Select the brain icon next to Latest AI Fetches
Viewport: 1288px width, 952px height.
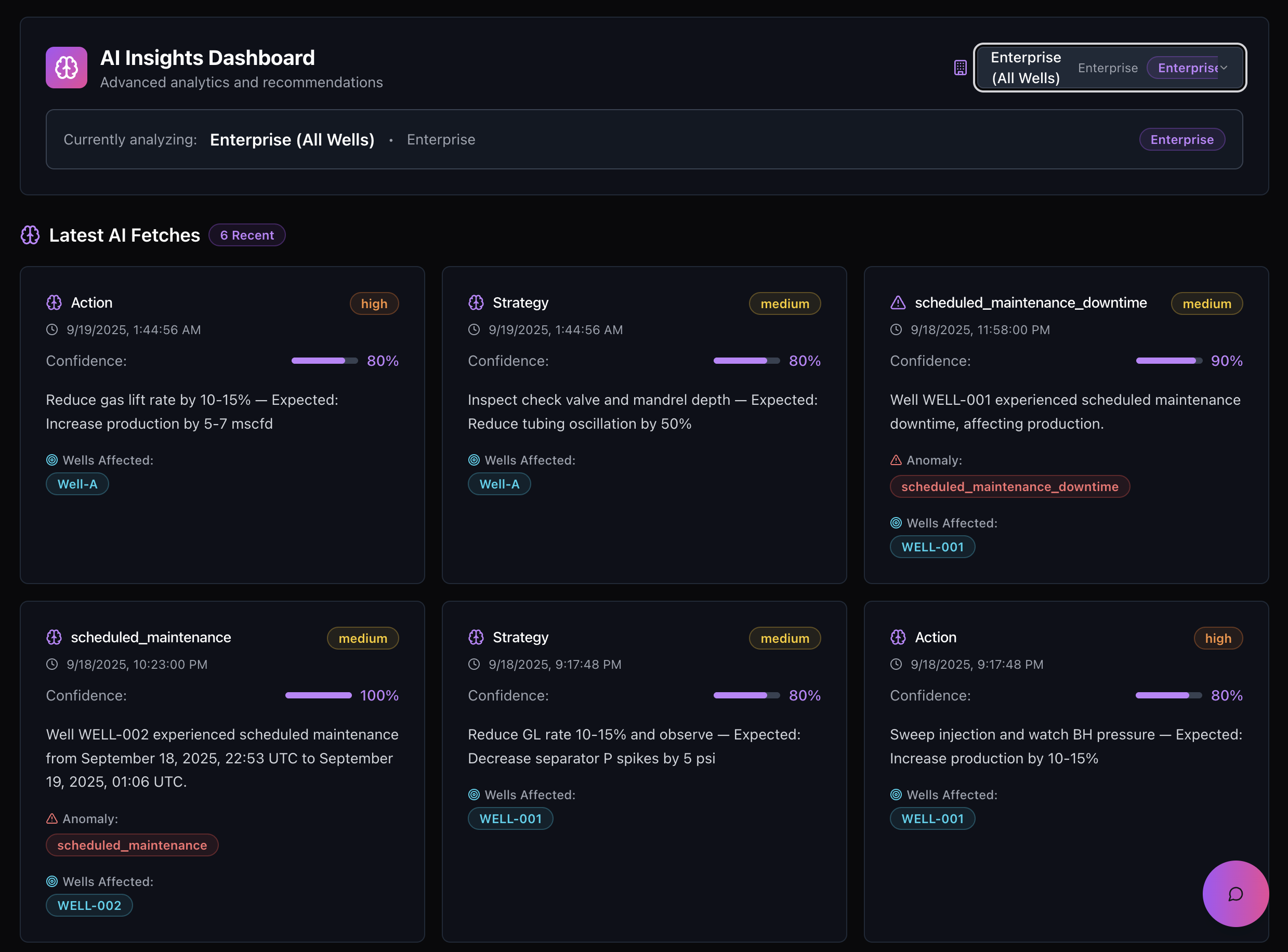tap(30, 234)
